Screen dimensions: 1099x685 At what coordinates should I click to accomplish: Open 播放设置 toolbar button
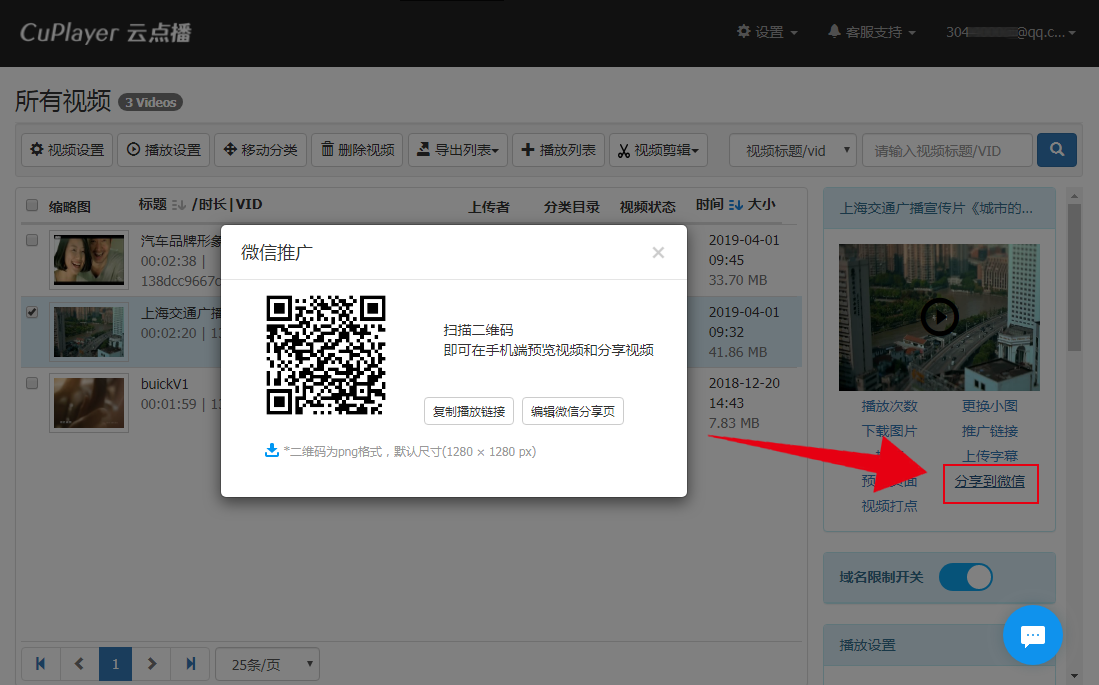[x=163, y=150]
